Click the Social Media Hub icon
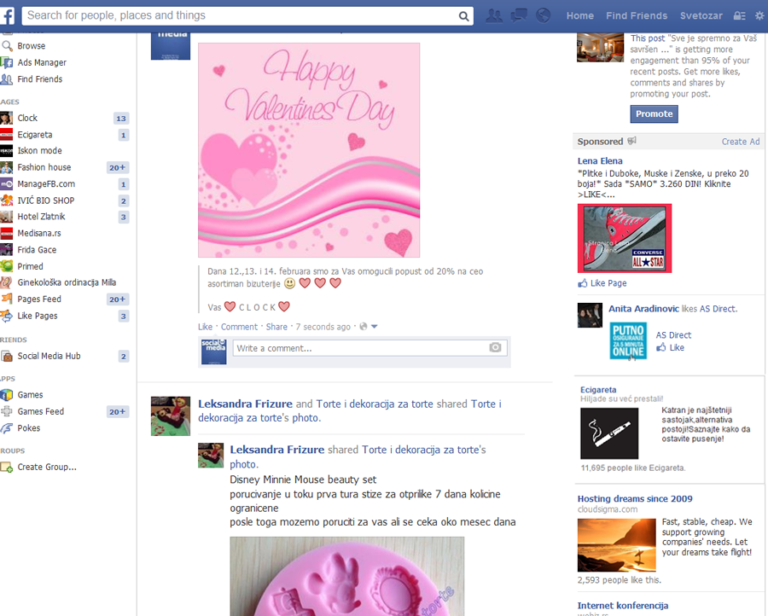Screen dimensions: 768x616 tap(6, 356)
